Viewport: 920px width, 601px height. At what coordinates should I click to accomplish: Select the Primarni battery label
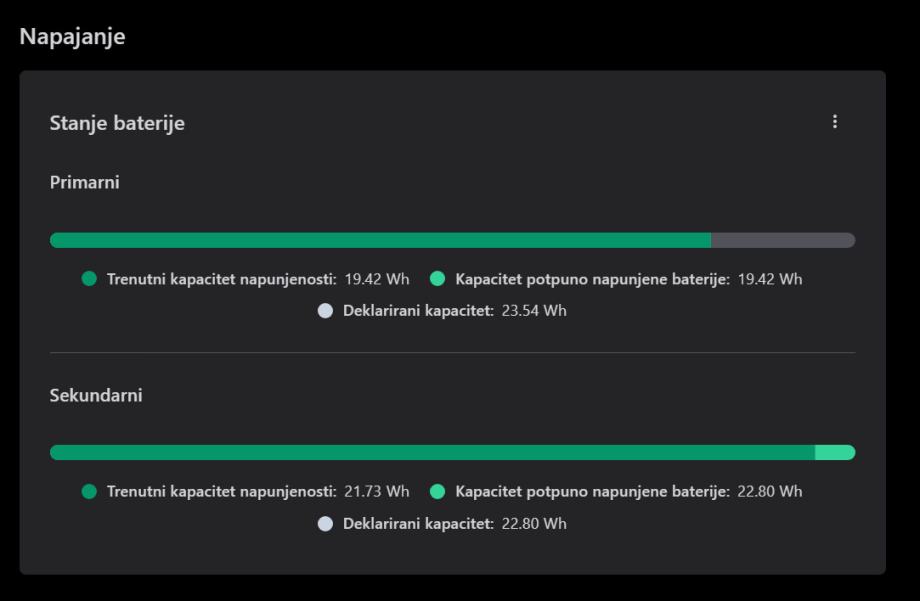click(x=84, y=183)
